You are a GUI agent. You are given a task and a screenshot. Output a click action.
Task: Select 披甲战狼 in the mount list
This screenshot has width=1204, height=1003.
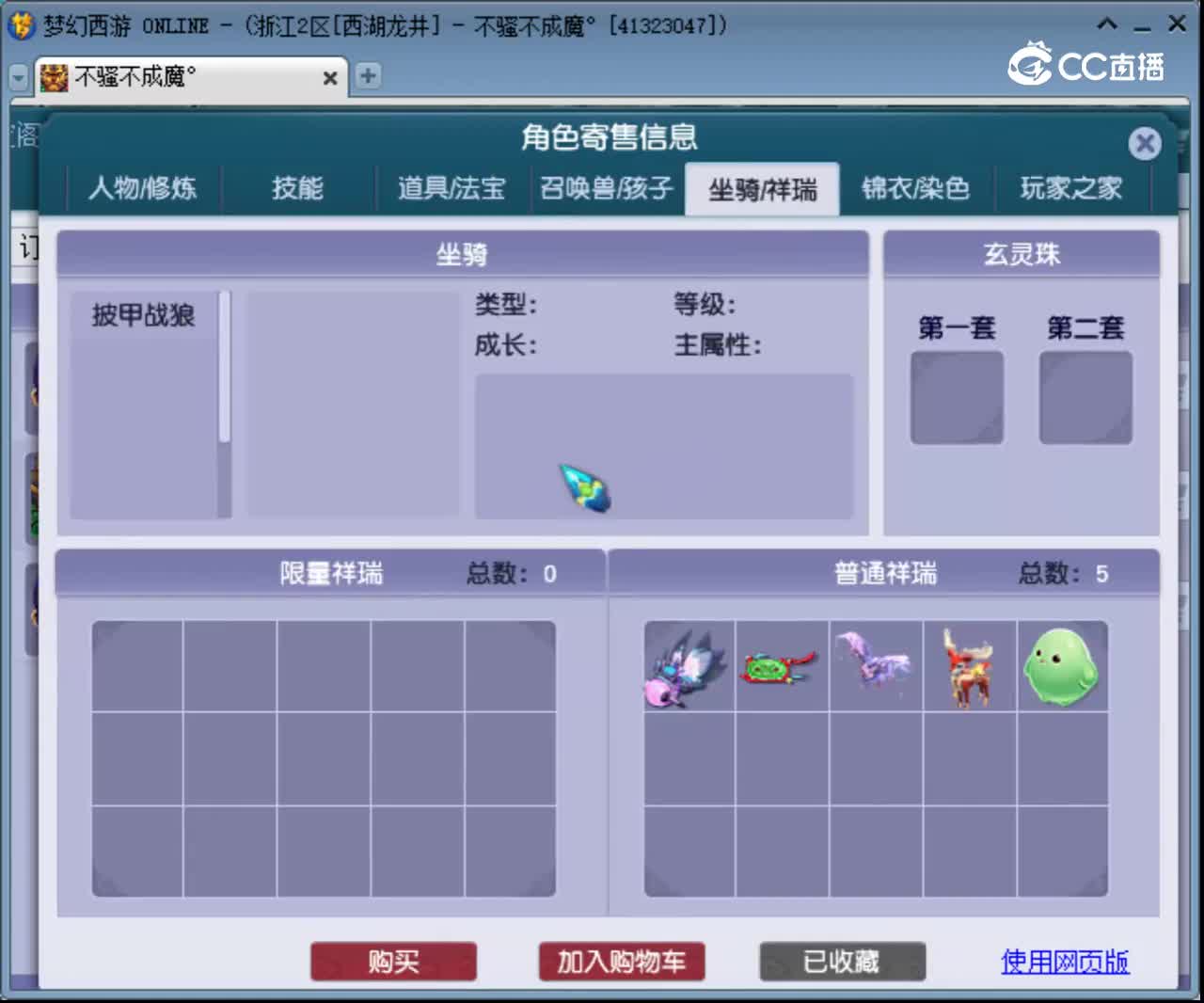pos(143,315)
